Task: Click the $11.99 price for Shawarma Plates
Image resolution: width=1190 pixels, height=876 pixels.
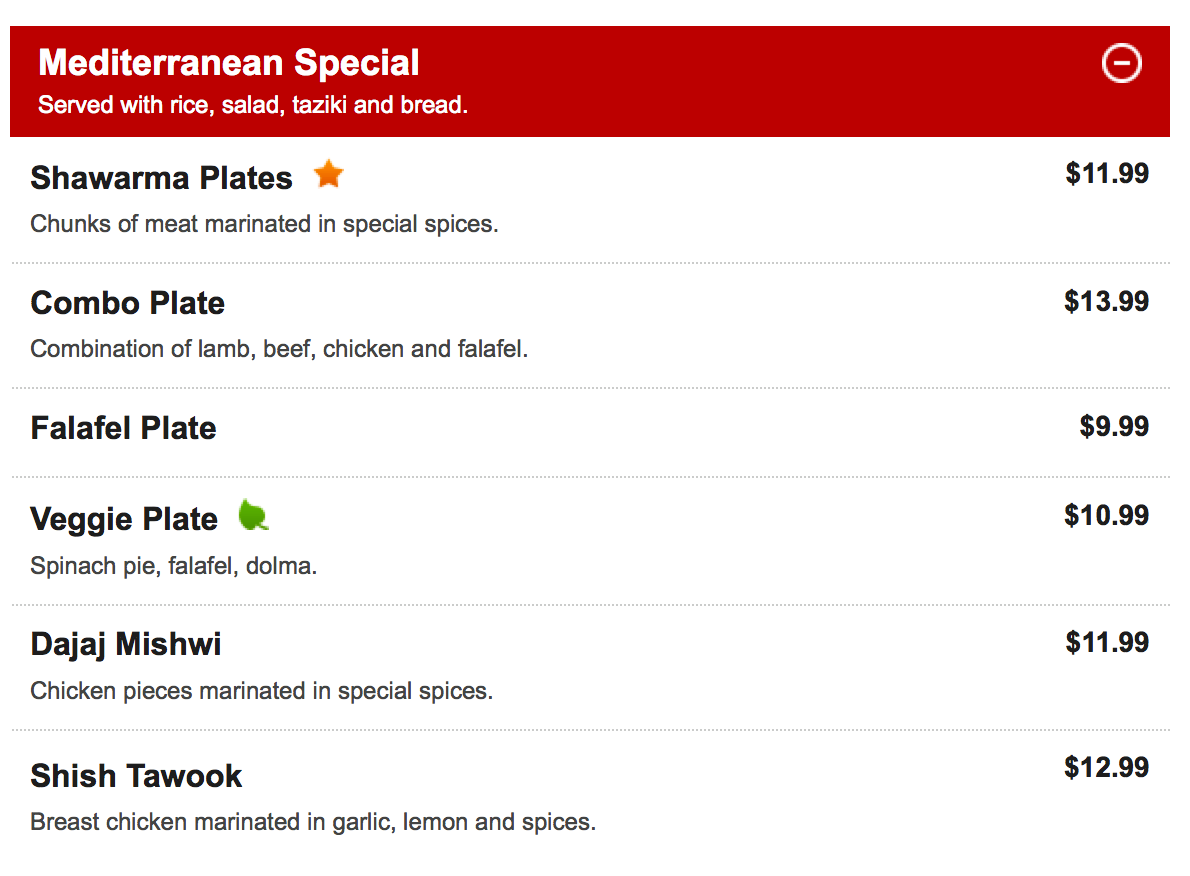Action: tap(1106, 174)
